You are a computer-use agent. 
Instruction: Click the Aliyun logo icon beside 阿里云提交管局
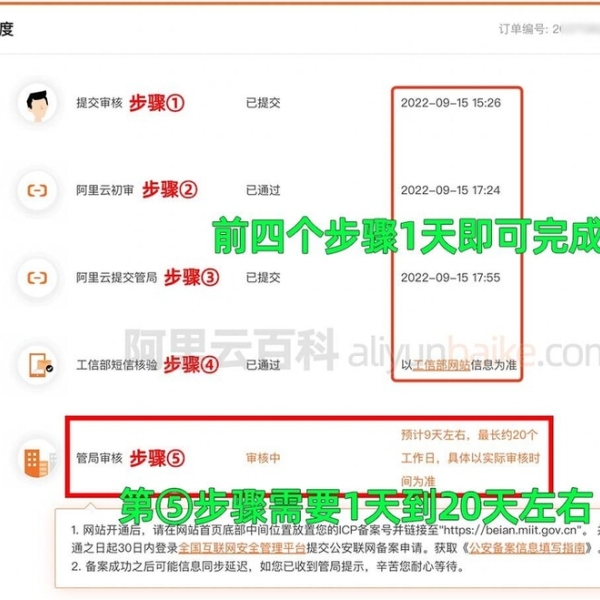coord(38,277)
